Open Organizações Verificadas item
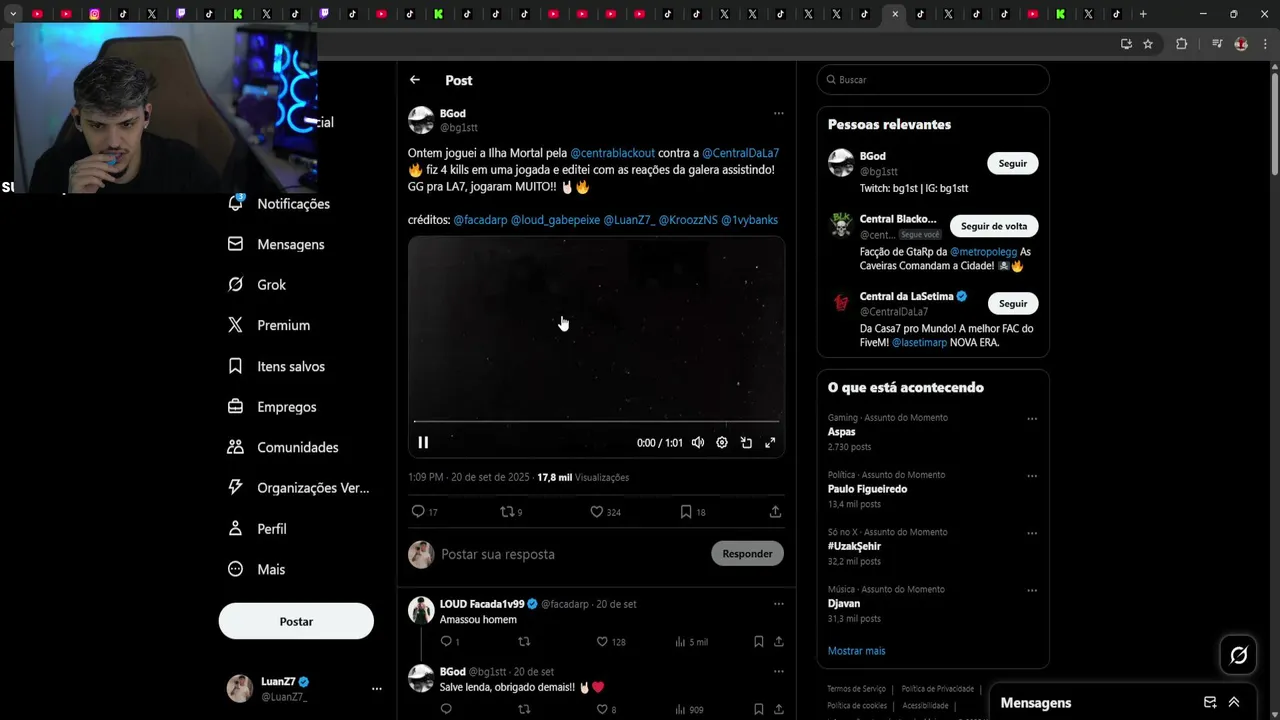Viewport: 1280px width, 720px height. [299, 488]
